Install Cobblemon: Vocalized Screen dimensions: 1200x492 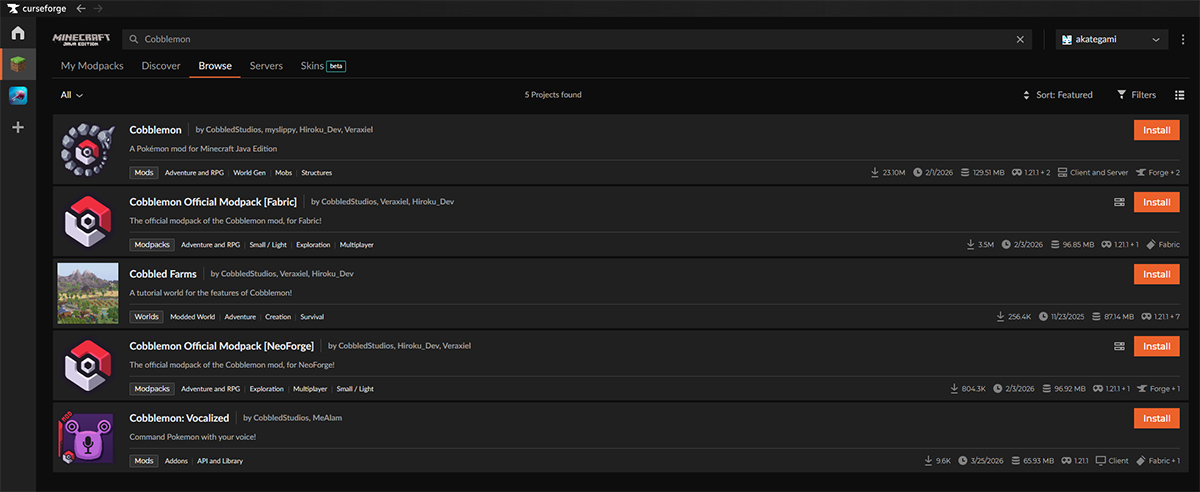click(1157, 418)
